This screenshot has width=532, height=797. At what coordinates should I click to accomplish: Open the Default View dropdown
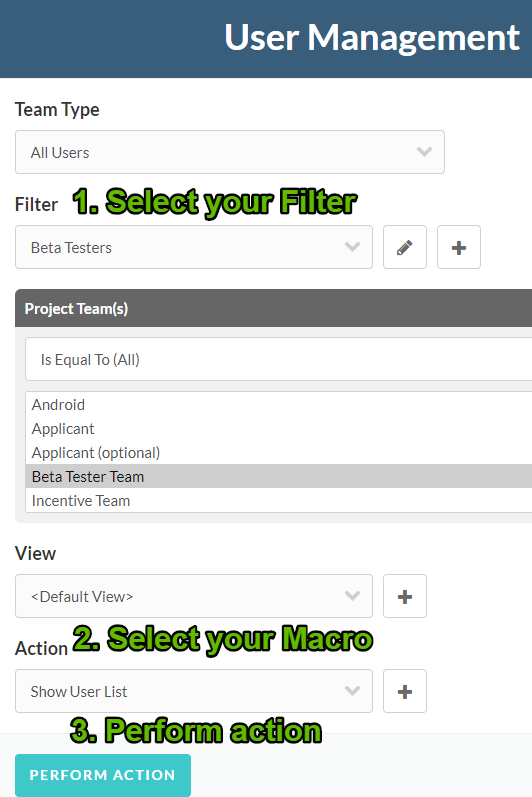(194, 596)
